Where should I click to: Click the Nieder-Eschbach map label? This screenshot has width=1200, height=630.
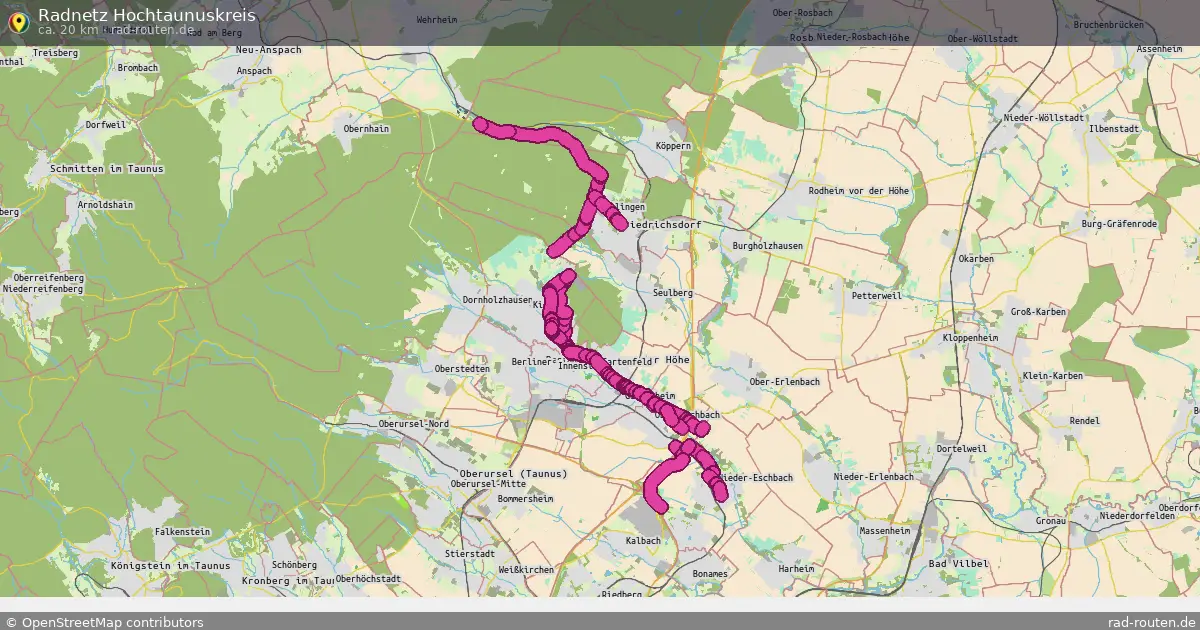(755, 478)
